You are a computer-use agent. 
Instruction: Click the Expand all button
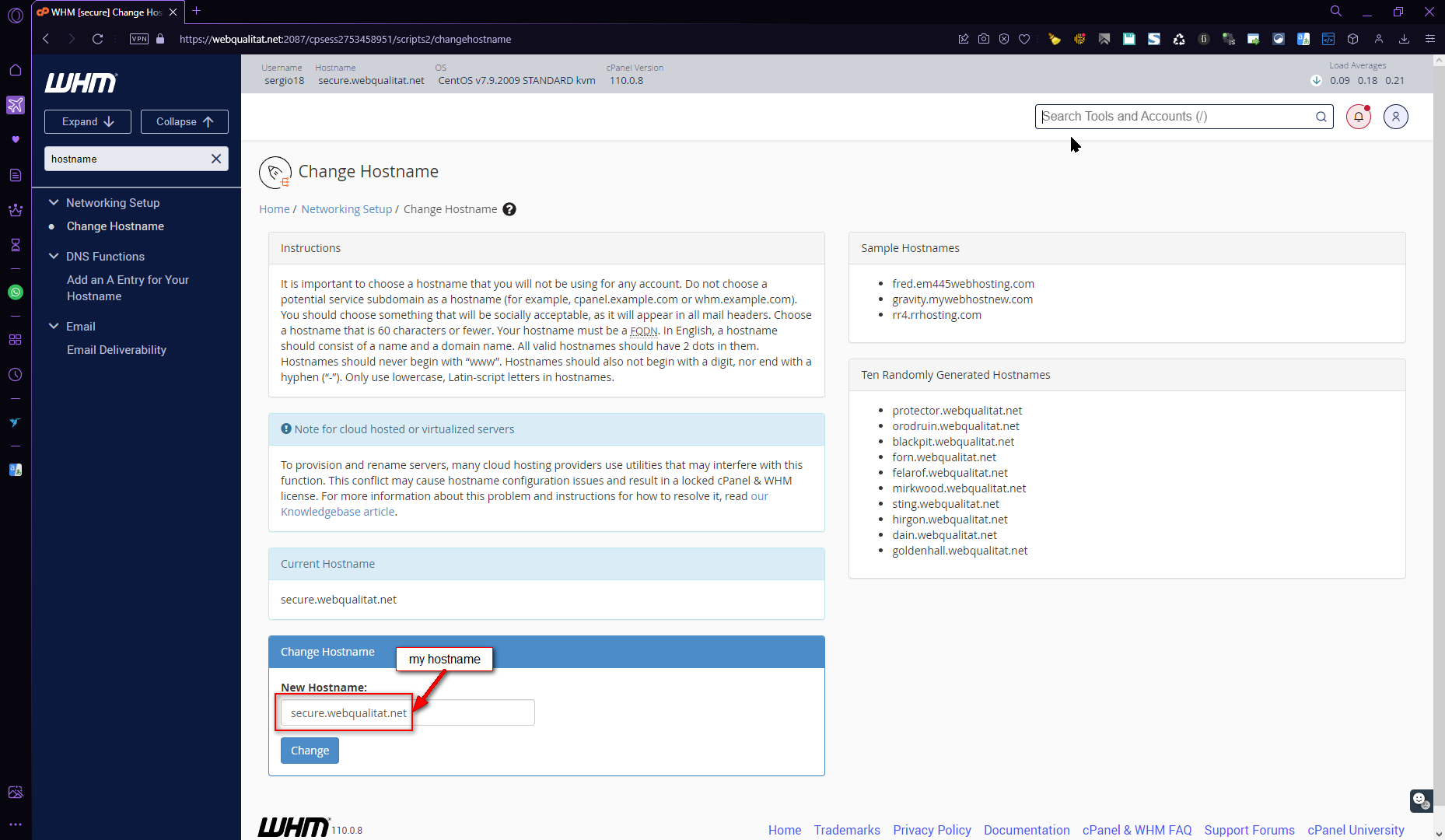click(88, 121)
